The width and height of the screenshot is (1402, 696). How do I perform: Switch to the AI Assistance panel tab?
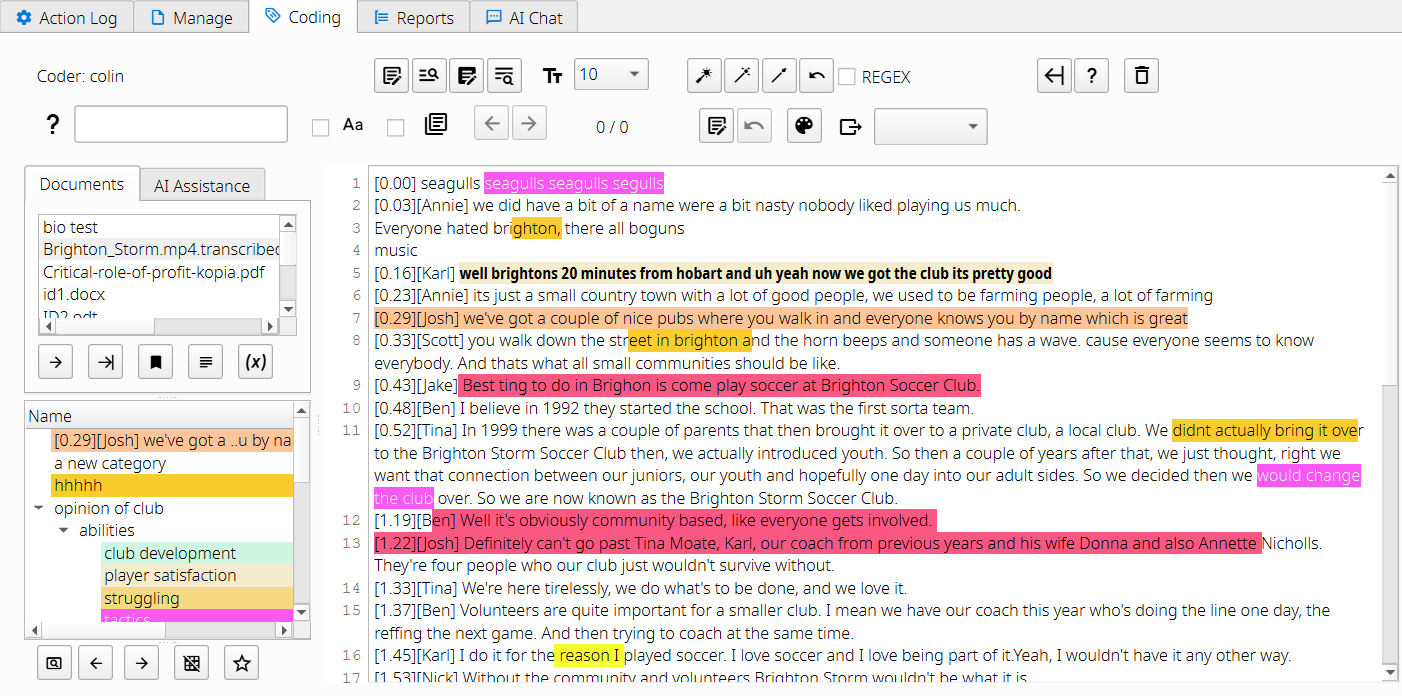tap(202, 185)
